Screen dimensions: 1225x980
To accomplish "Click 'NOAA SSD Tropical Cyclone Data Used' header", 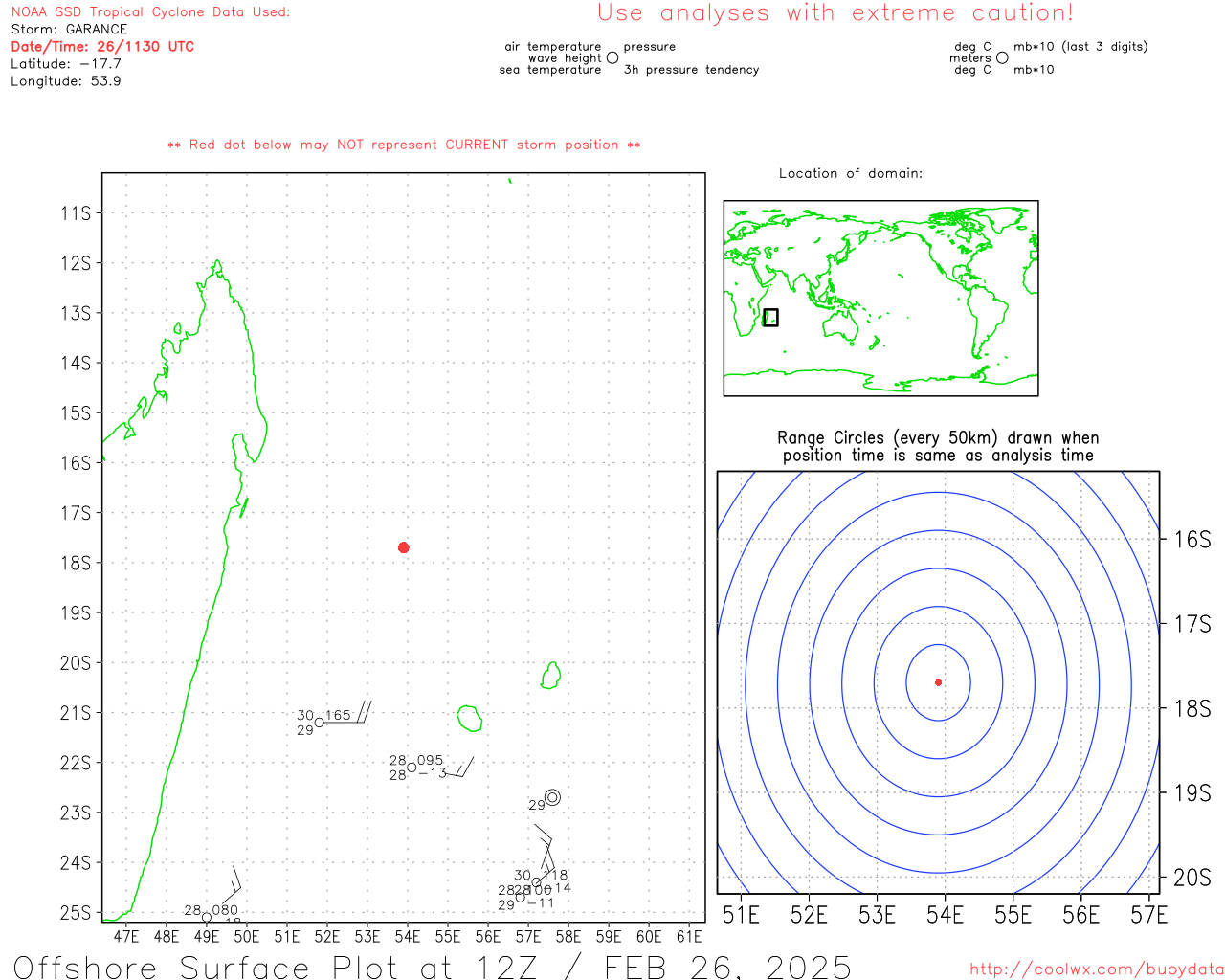I will 150,12.
